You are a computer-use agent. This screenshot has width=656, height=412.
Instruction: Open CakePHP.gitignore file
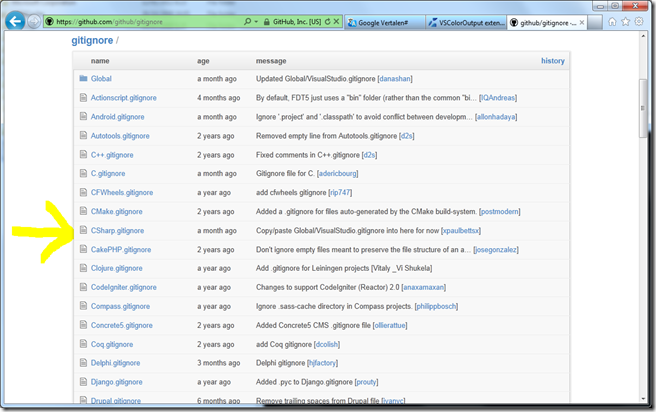[121, 250]
